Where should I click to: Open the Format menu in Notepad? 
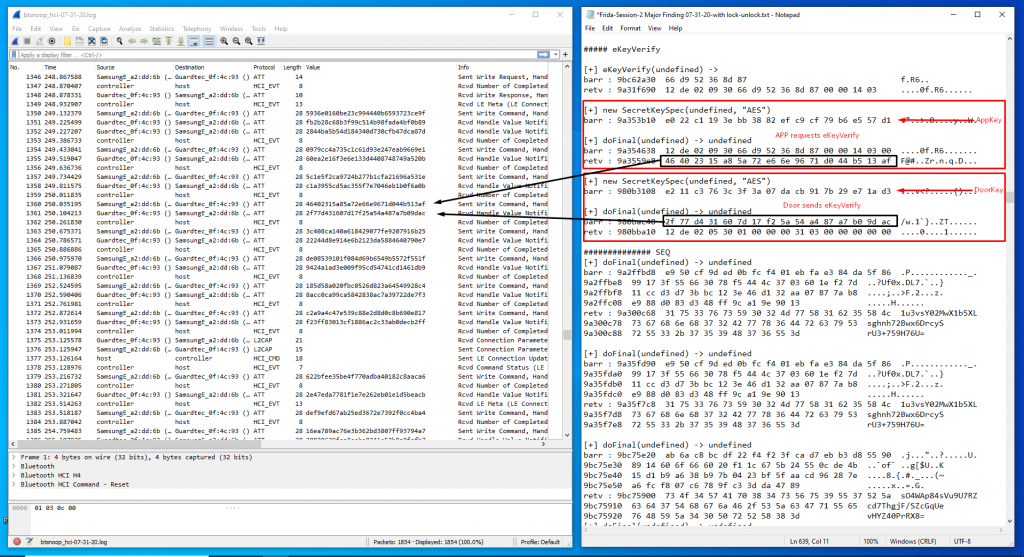(x=633, y=28)
